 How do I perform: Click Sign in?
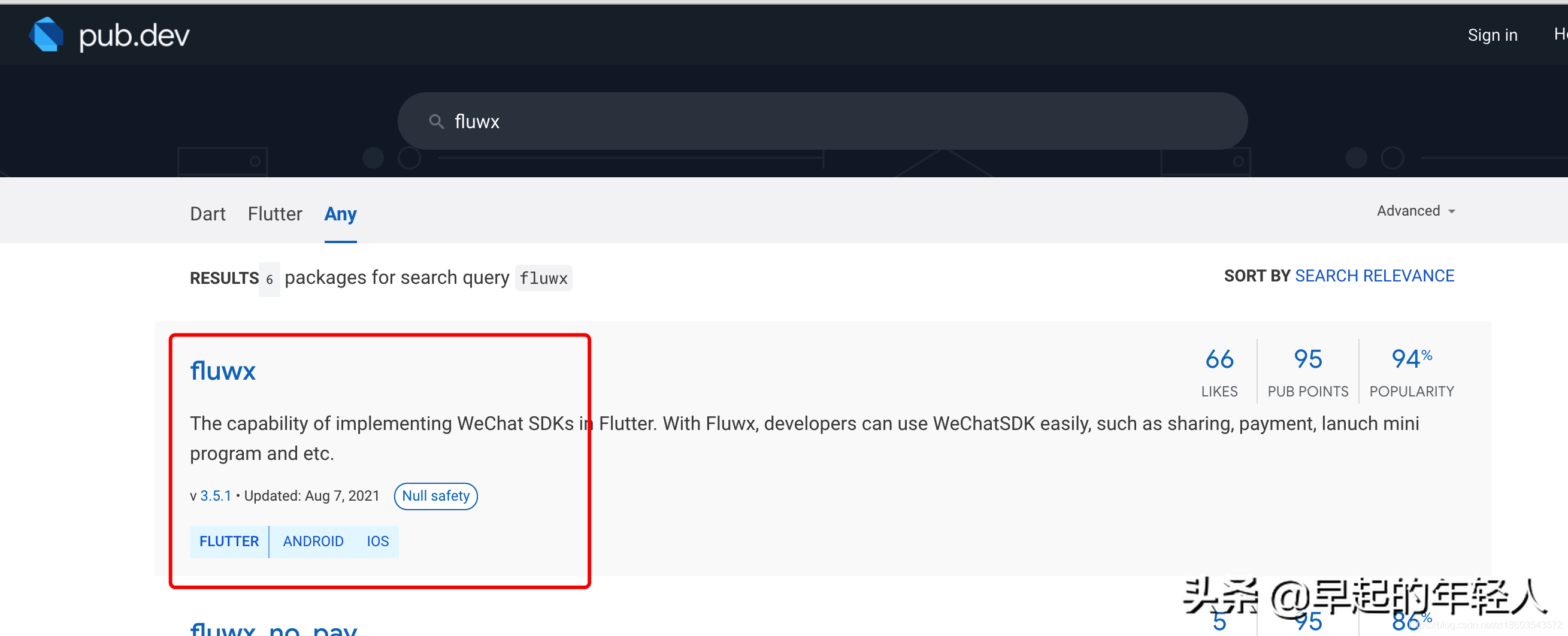[1492, 35]
